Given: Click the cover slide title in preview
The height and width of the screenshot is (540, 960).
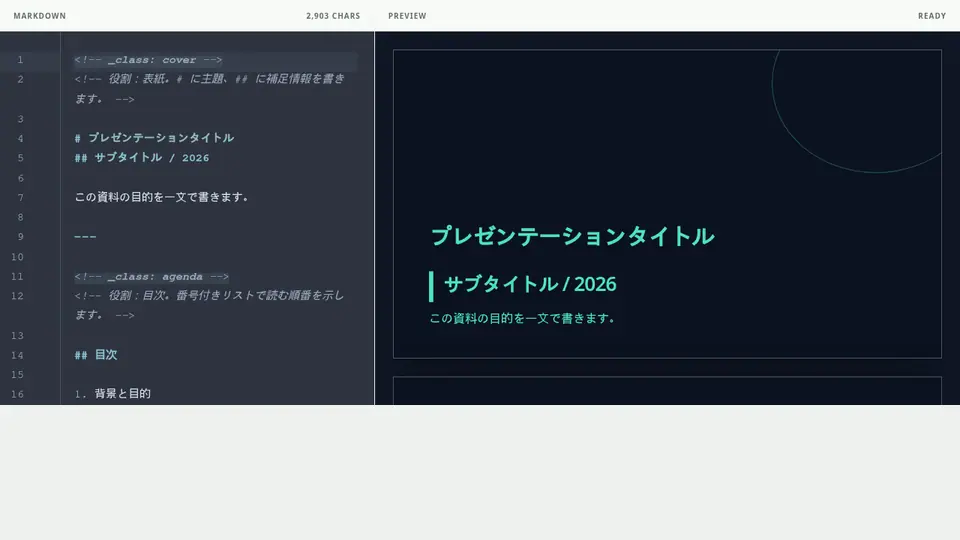Looking at the screenshot, I should [x=572, y=236].
